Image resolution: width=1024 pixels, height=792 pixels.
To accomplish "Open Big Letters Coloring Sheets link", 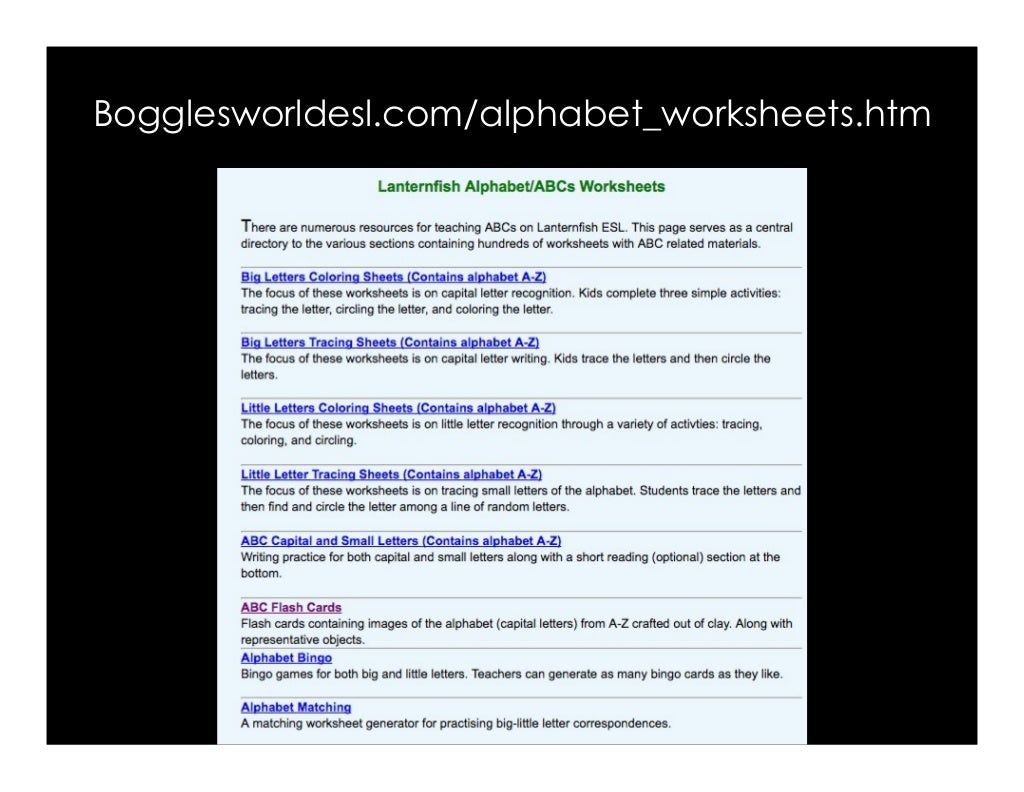I will pos(393,277).
